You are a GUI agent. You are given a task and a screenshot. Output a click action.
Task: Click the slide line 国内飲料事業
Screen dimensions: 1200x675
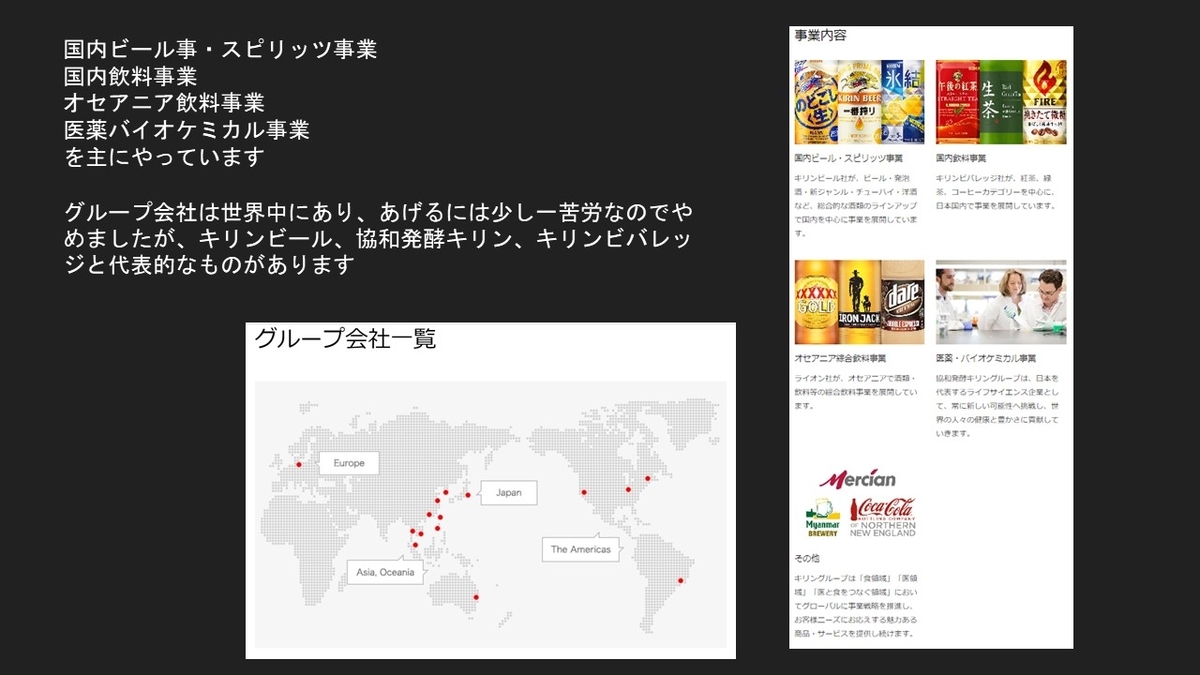coord(130,76)
